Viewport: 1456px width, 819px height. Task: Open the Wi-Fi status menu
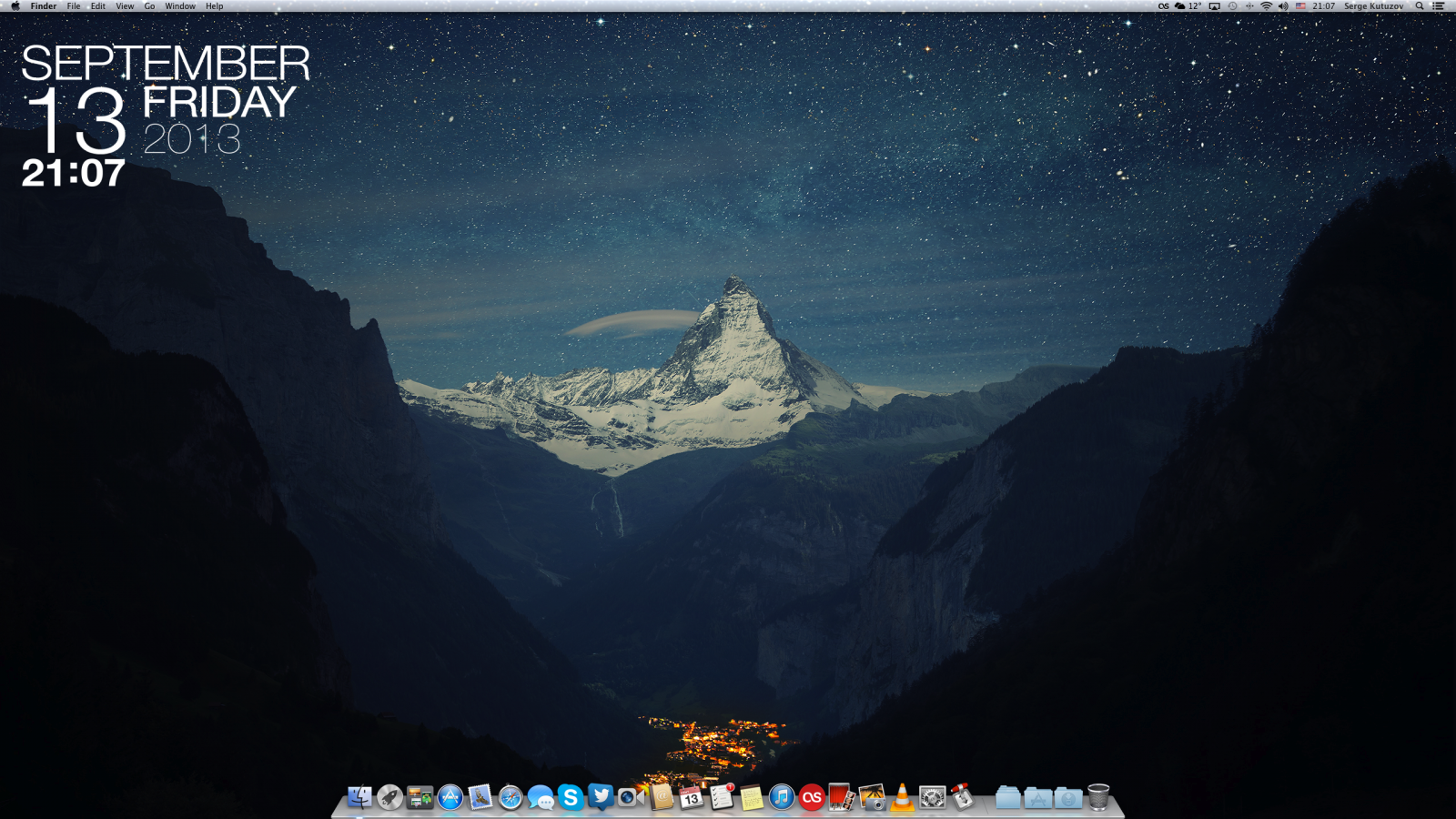pyautogui.click(x=1266, y=6)
